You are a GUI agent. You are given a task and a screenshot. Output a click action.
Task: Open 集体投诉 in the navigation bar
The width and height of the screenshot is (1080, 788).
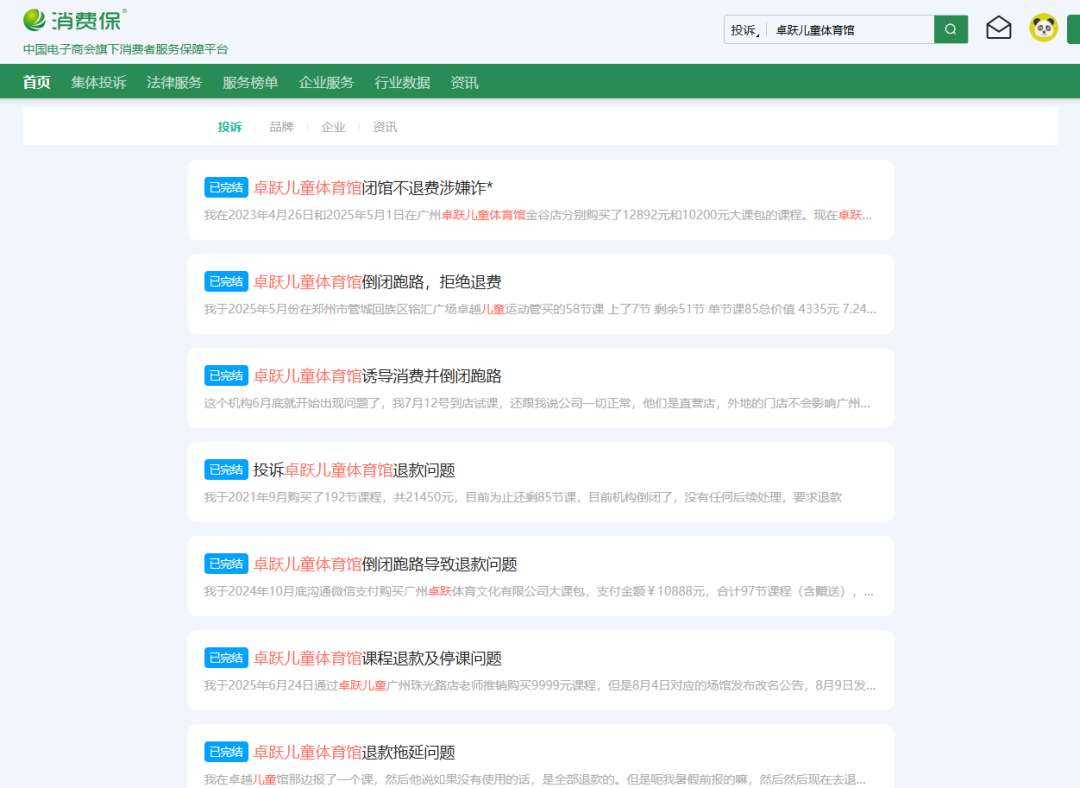point(99,82)
